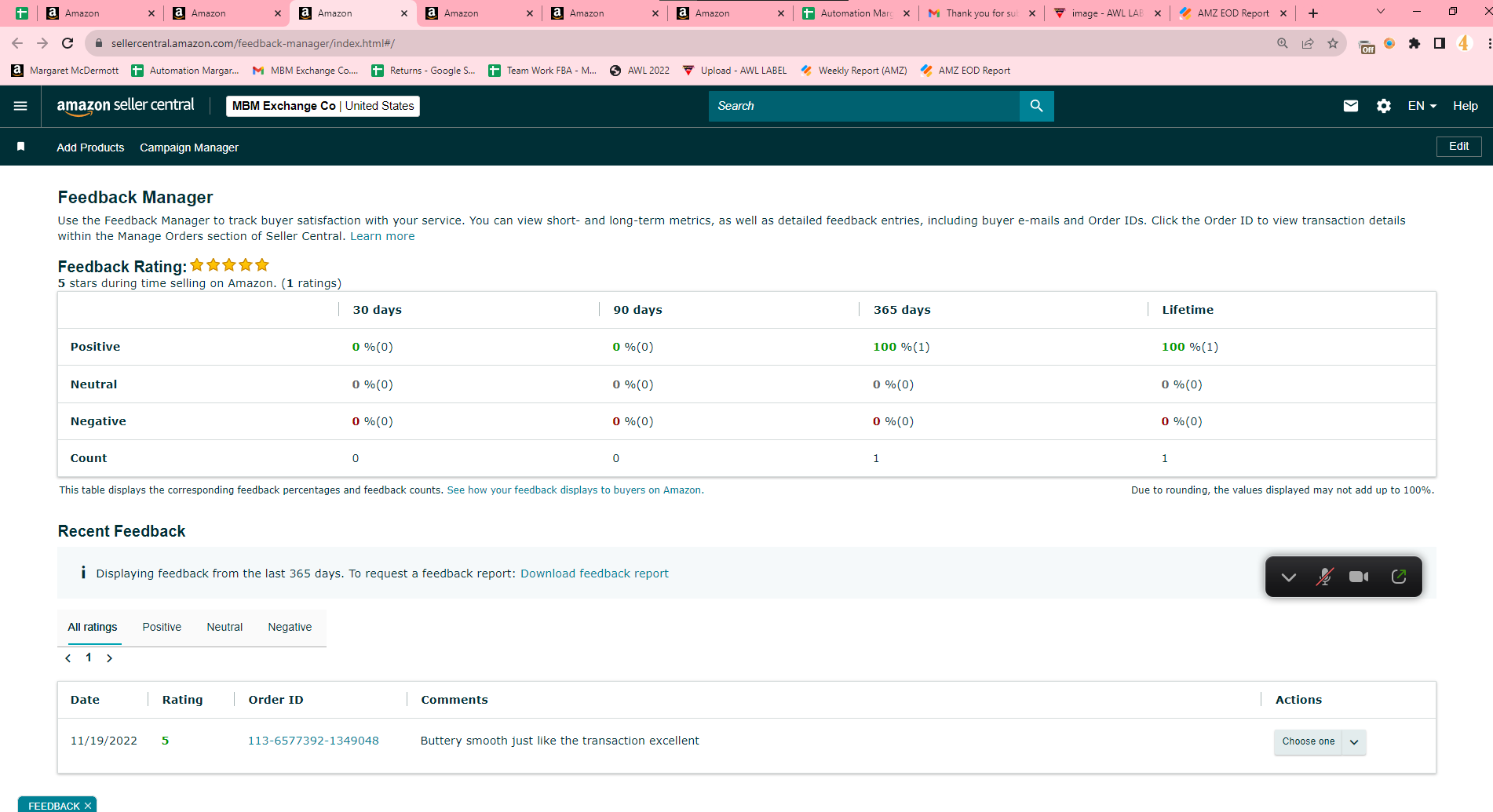
Task: Click the share screen icon in call bar
Action: [1399, 577]
